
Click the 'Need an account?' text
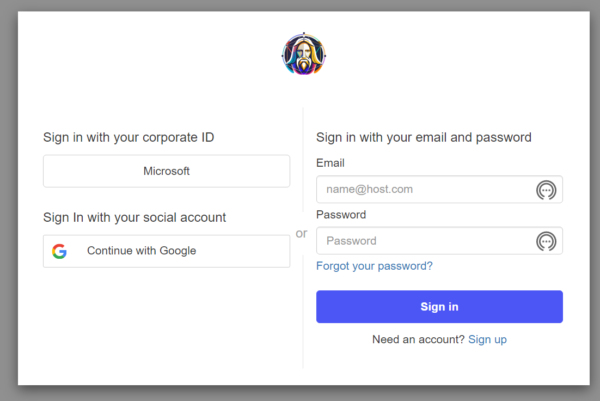point(418,340)
